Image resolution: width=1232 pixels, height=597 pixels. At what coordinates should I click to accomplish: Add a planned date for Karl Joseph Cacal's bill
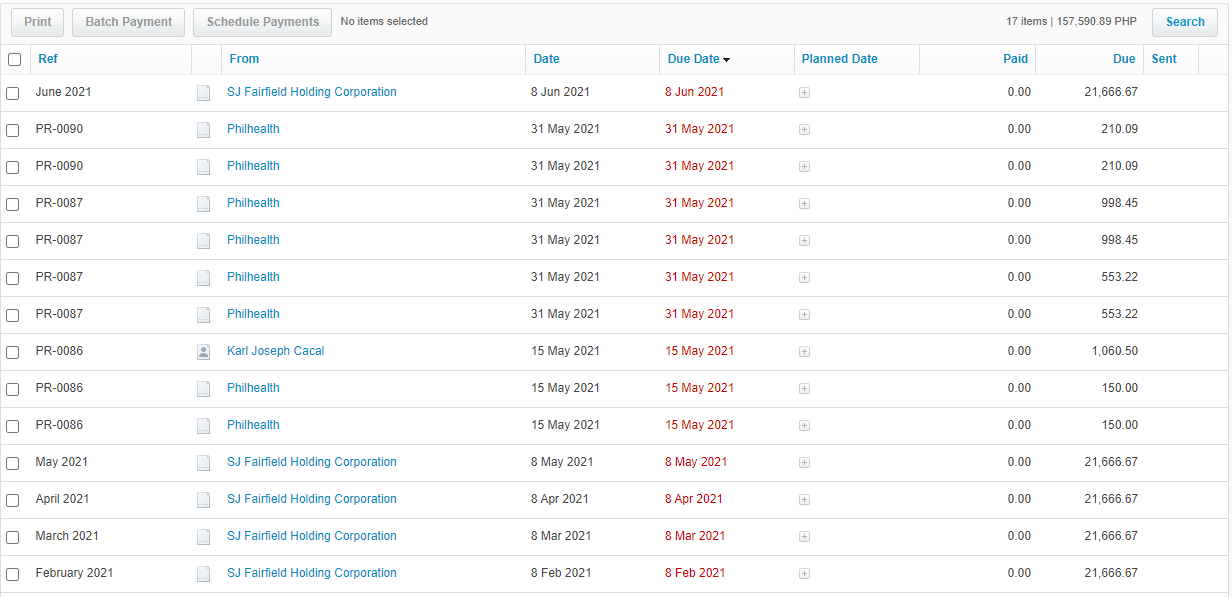(804, 352)
